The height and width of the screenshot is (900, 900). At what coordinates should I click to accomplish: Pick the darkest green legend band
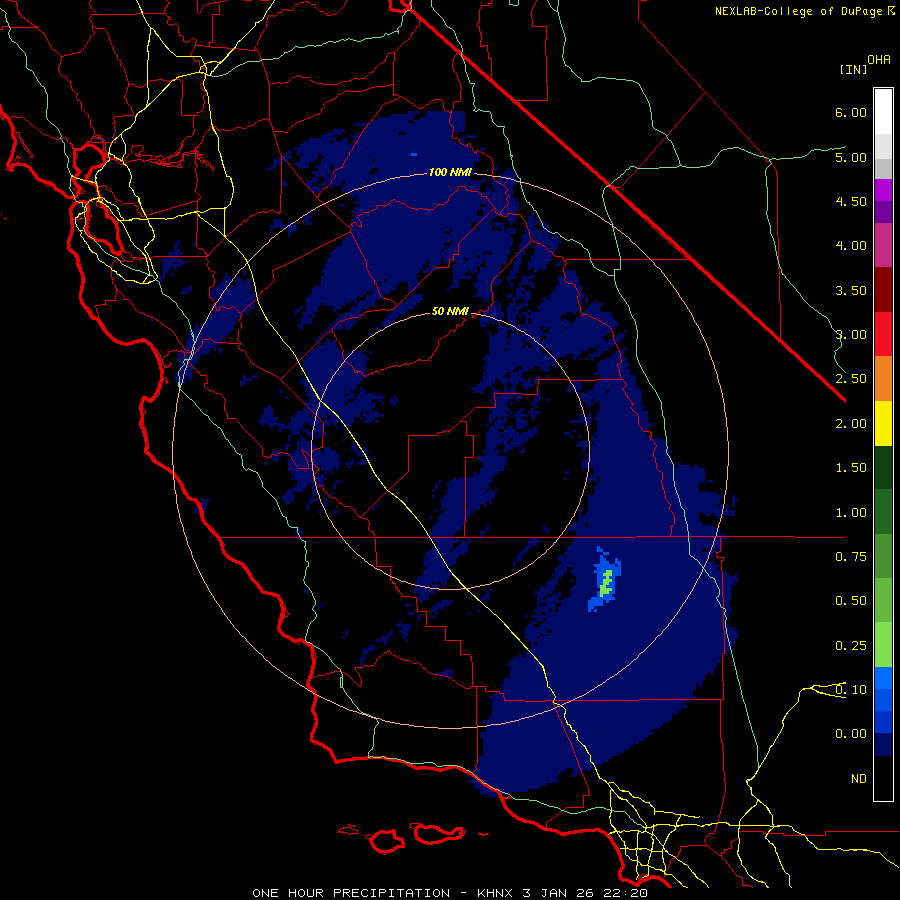pos(883,467)
